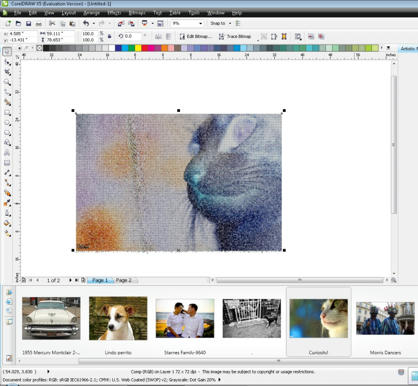The height and width of the screenshot is (386, 418).
Task: Select the Pick tool in the toolbox
Action: [7, 52]
